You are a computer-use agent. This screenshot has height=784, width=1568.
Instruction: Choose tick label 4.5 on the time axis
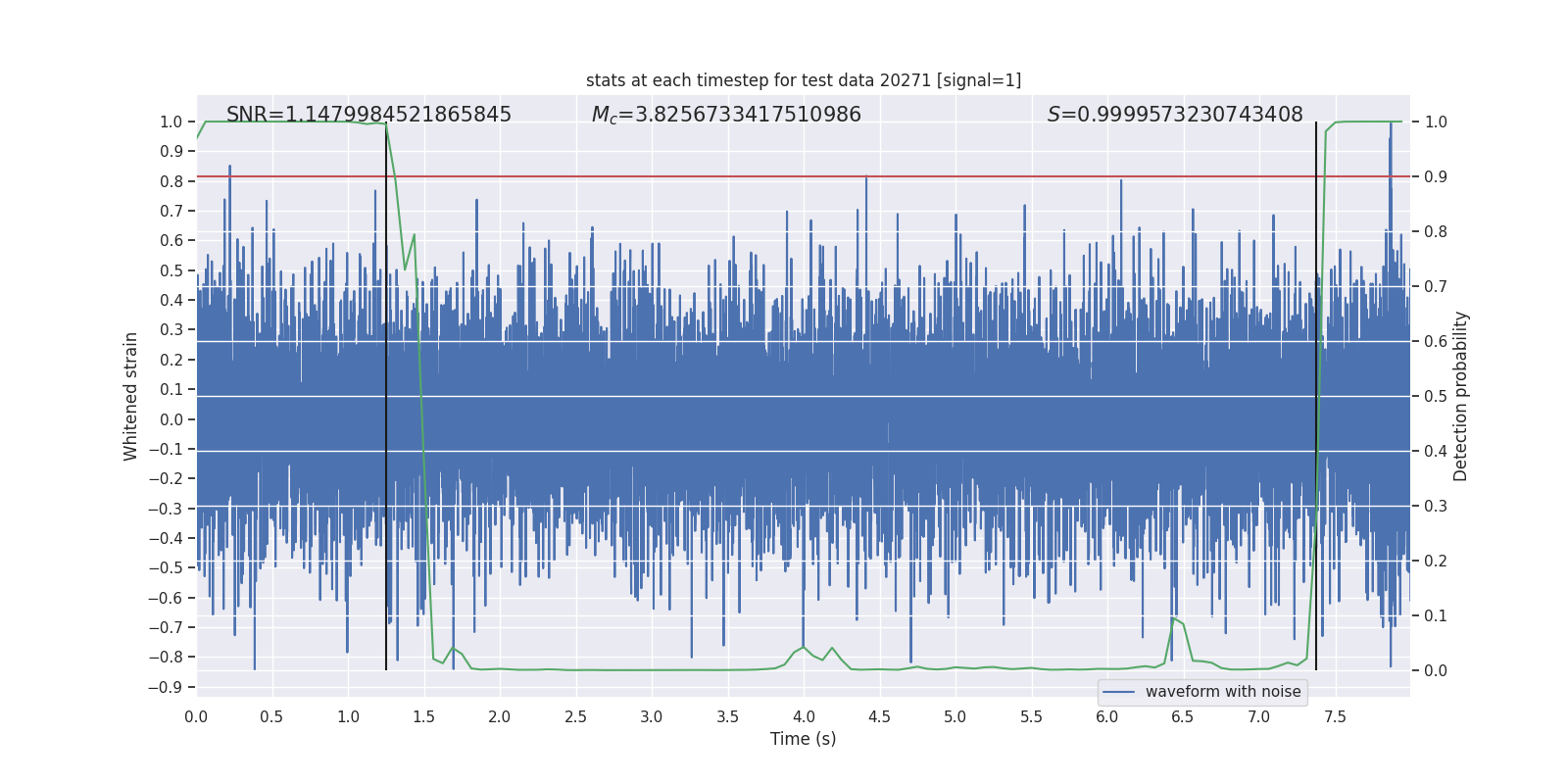tap(879, 716)
